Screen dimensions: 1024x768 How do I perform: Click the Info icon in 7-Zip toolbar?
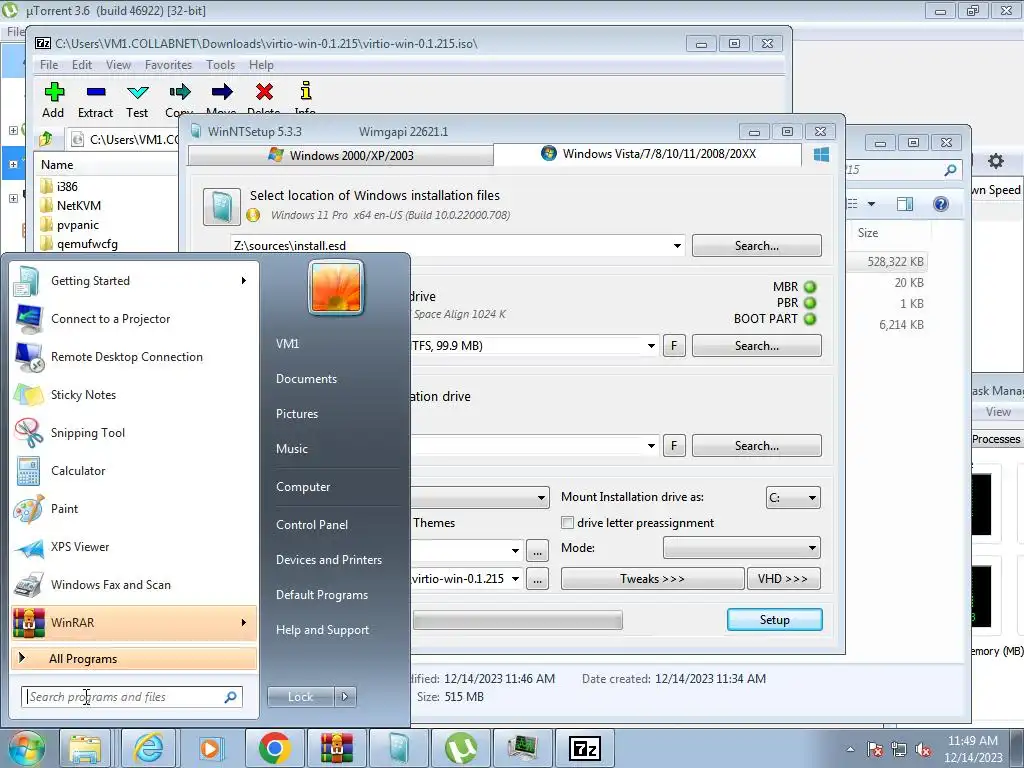306,91
